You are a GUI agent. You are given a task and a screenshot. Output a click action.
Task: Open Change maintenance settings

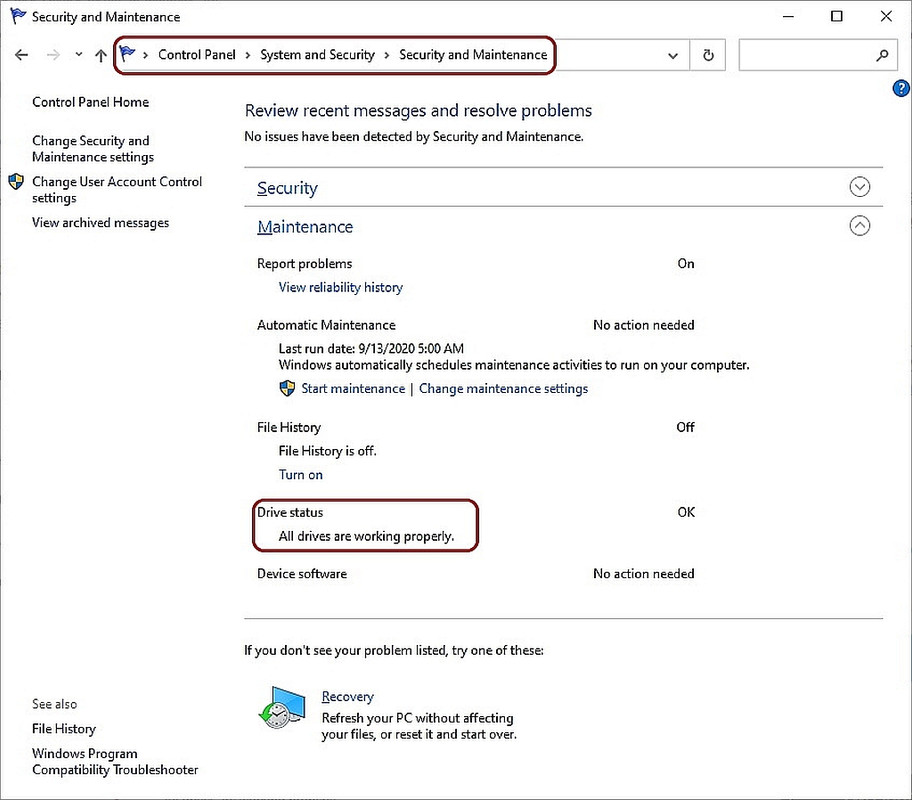coord(503,389)
